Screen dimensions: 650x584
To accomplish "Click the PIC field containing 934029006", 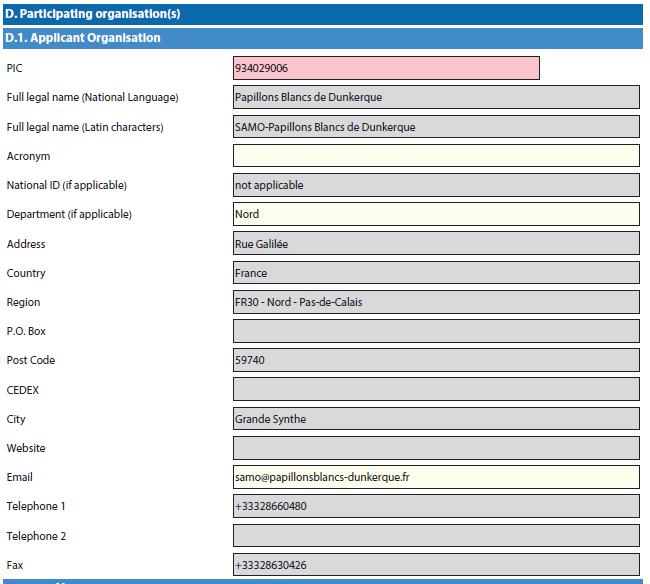I will coord(386,68).
